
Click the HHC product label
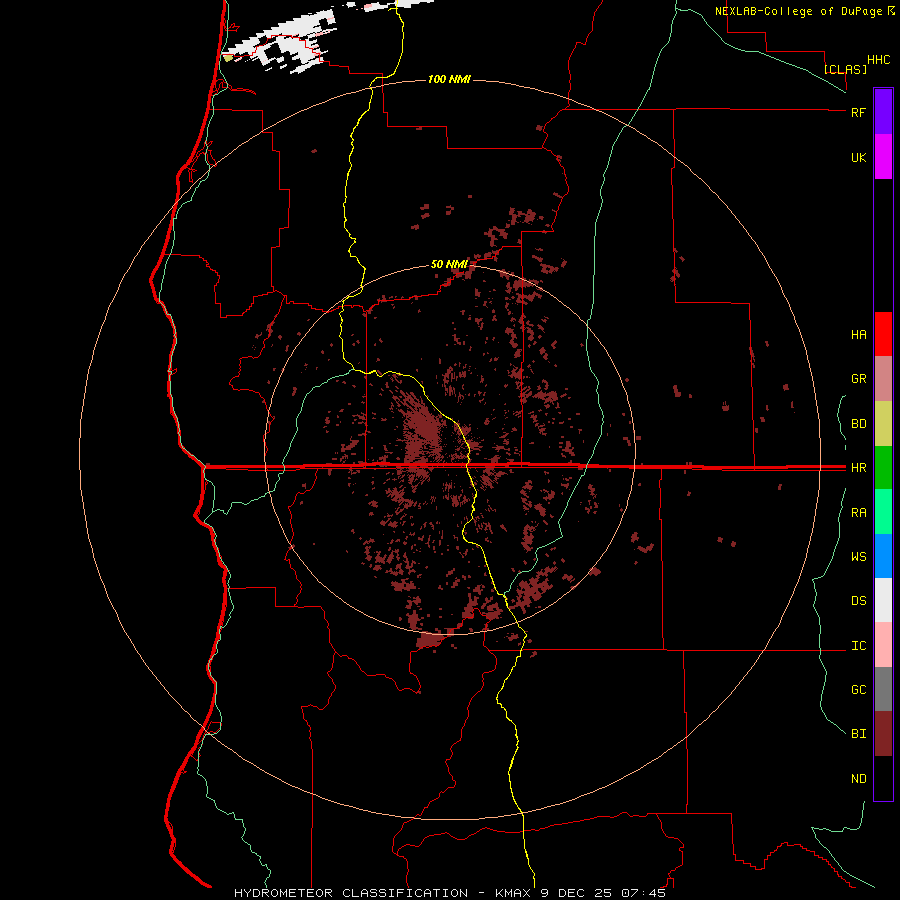879,60
